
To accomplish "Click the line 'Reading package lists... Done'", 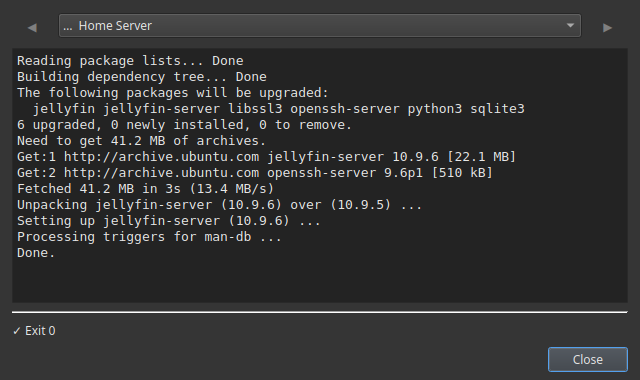I will coord(130,61).
